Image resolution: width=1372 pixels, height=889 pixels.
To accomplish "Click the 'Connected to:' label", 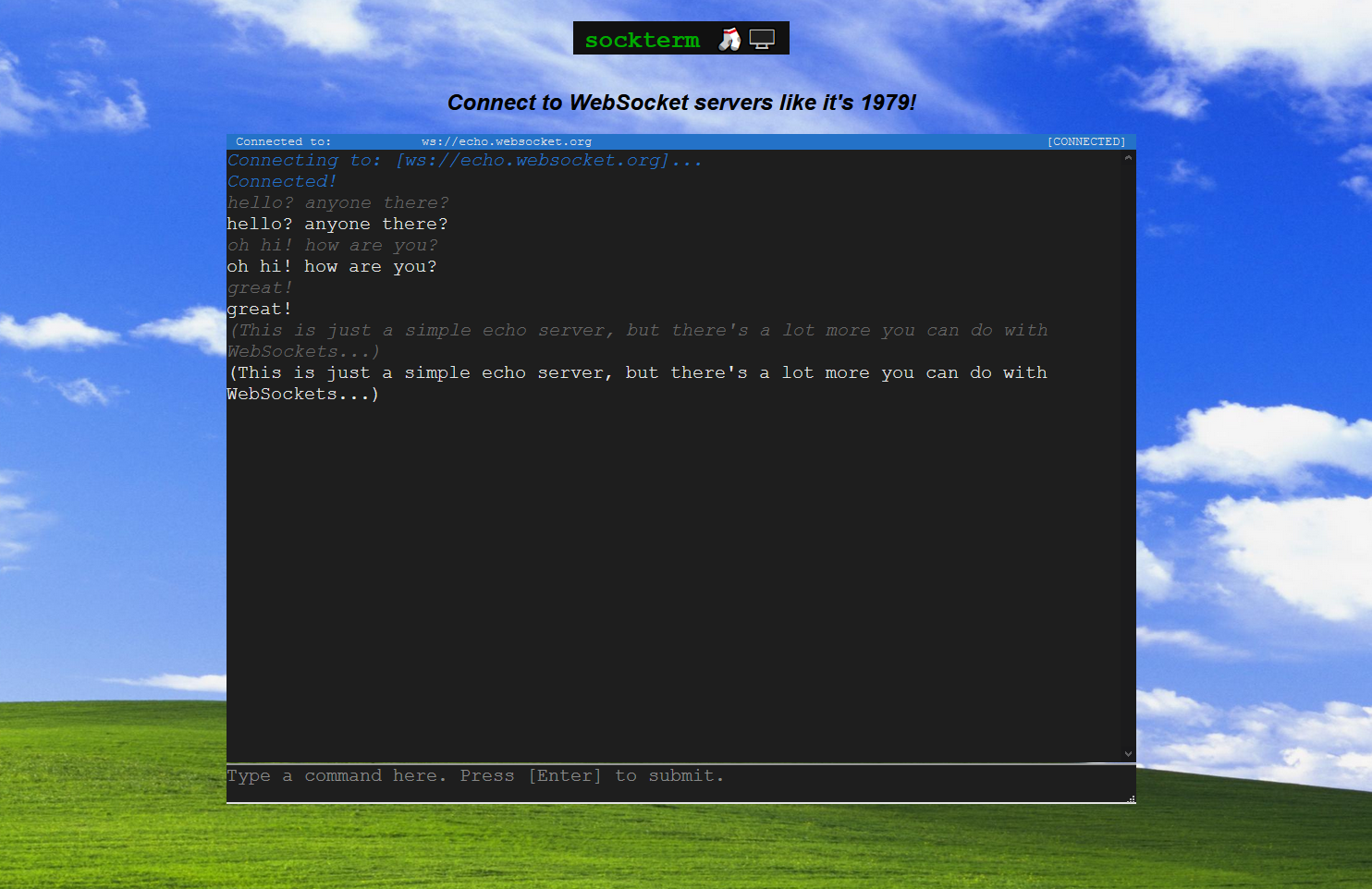I will [x=283, y=141].
